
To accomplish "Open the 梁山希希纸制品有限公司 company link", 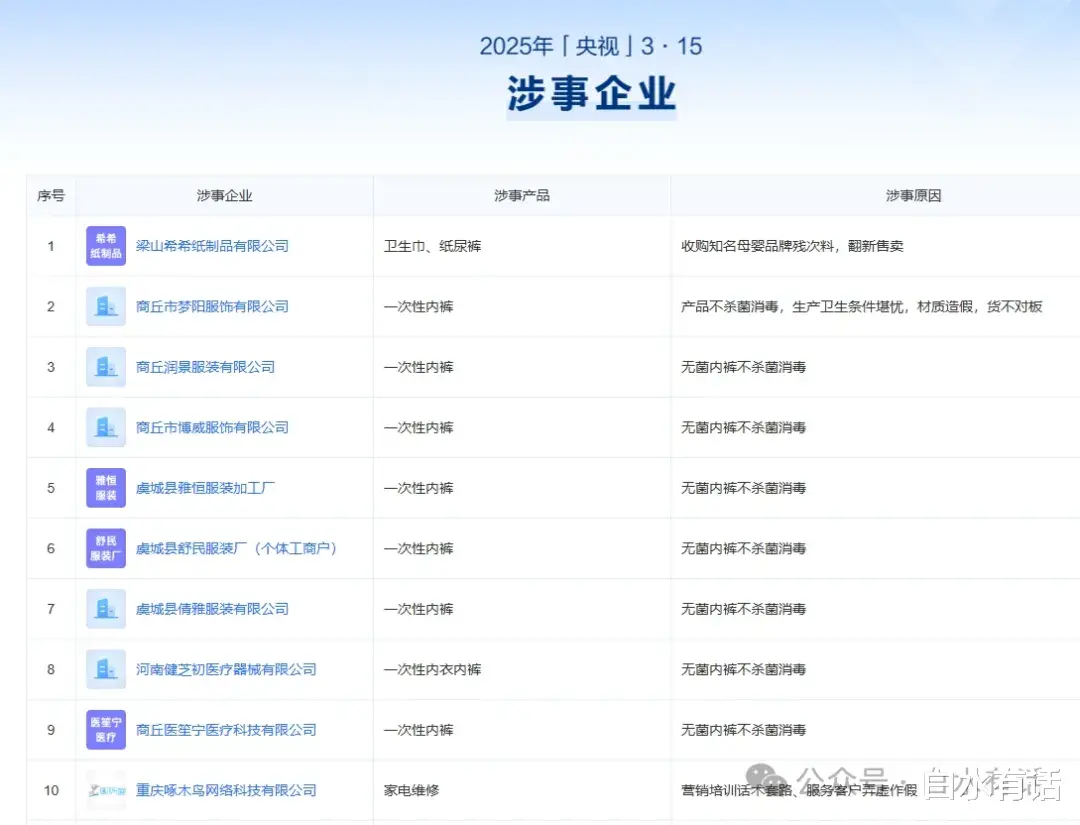I will point(212,246).
